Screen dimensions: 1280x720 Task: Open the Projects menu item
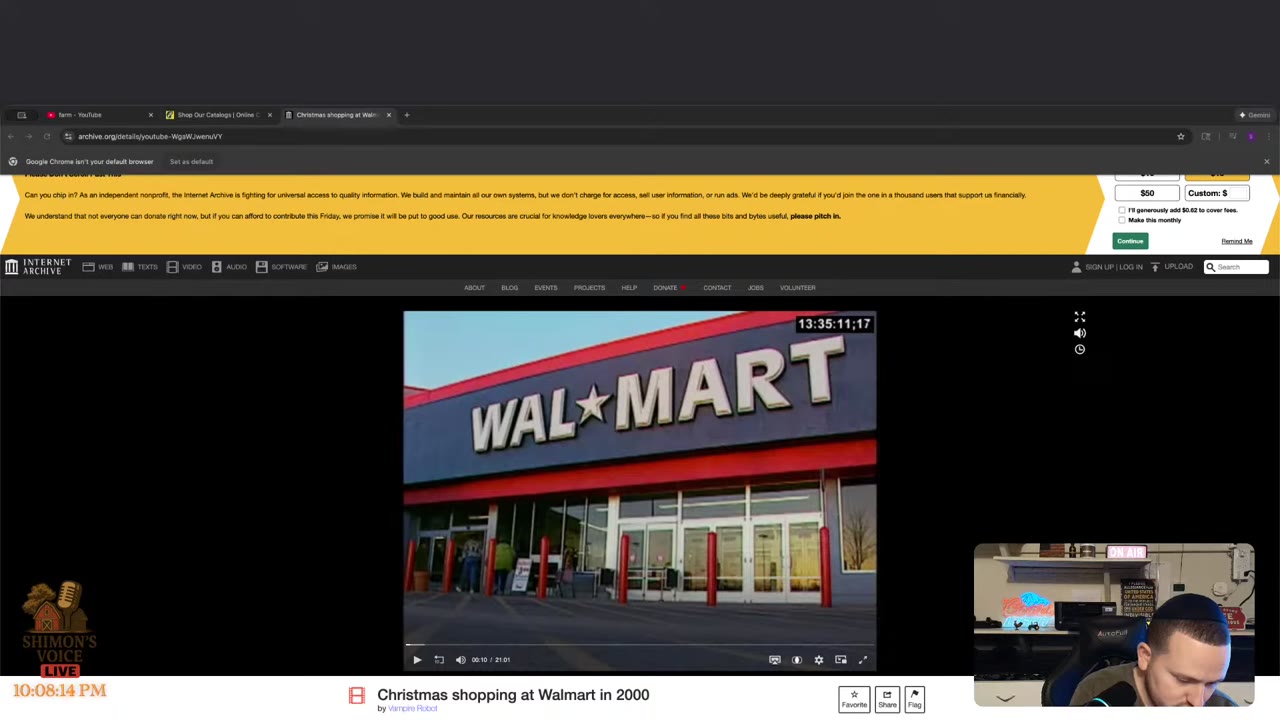point(589,288)
